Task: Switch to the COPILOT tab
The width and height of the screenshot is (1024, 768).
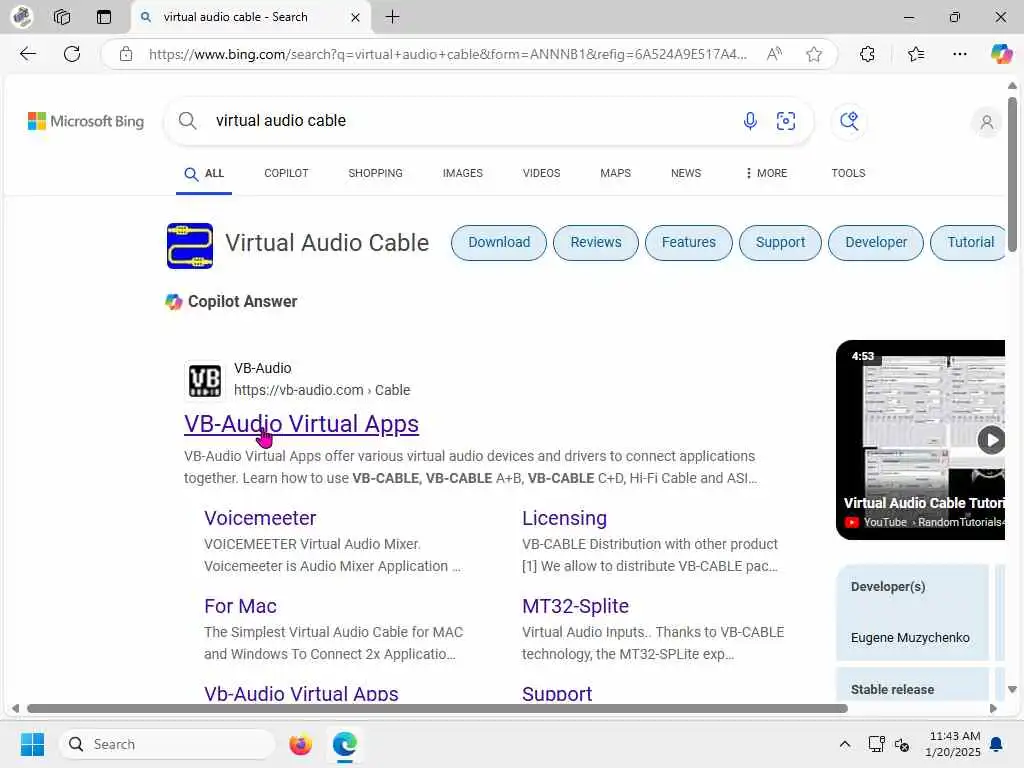Action: [x=286, y=173]
